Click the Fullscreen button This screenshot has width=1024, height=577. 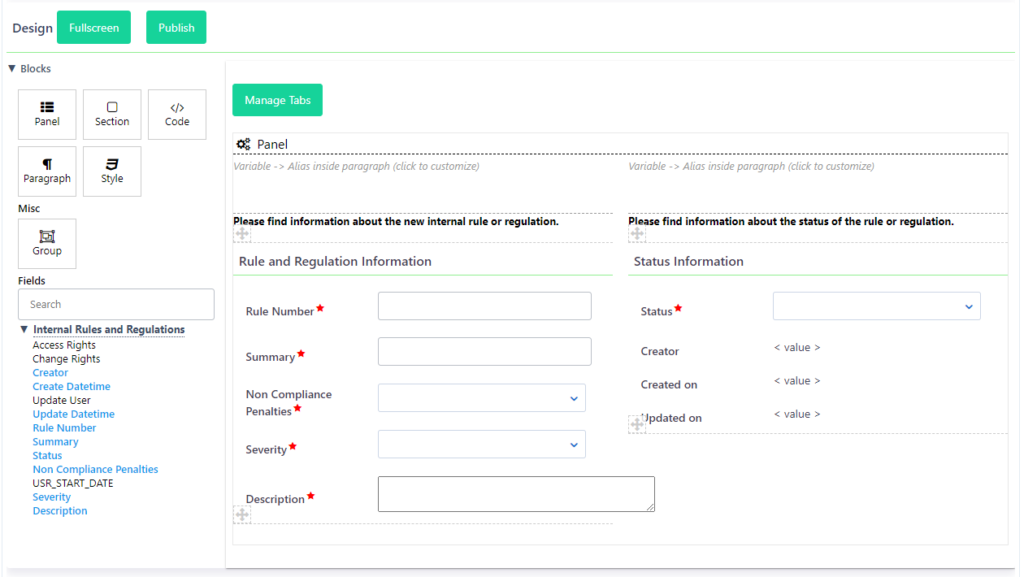93,27
